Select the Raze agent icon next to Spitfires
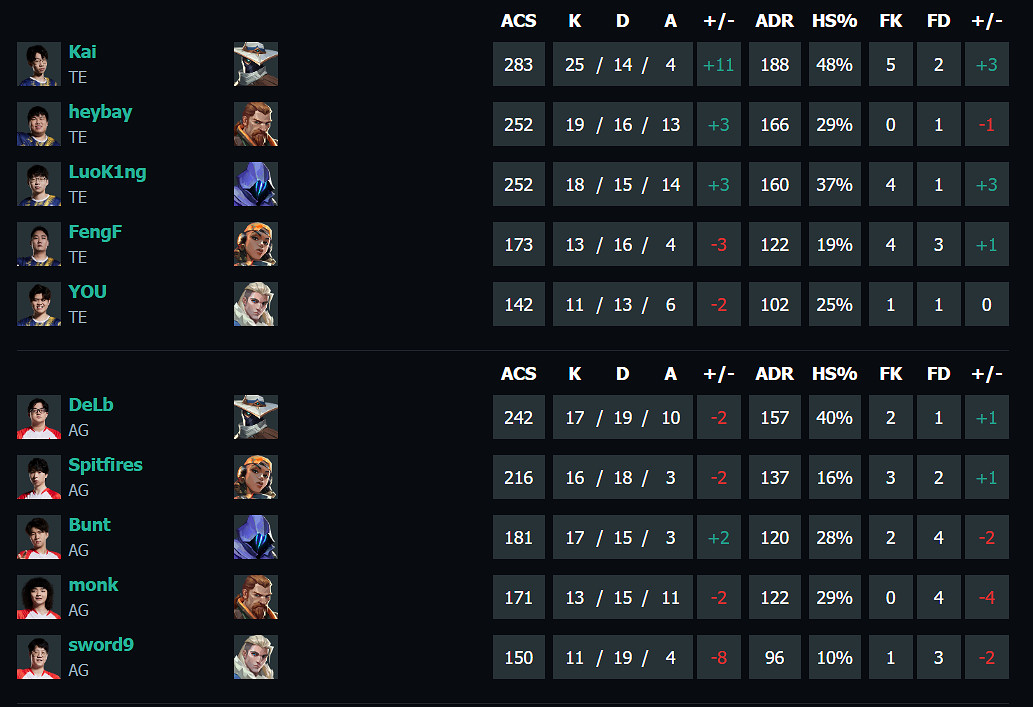 tap(256, 477)
